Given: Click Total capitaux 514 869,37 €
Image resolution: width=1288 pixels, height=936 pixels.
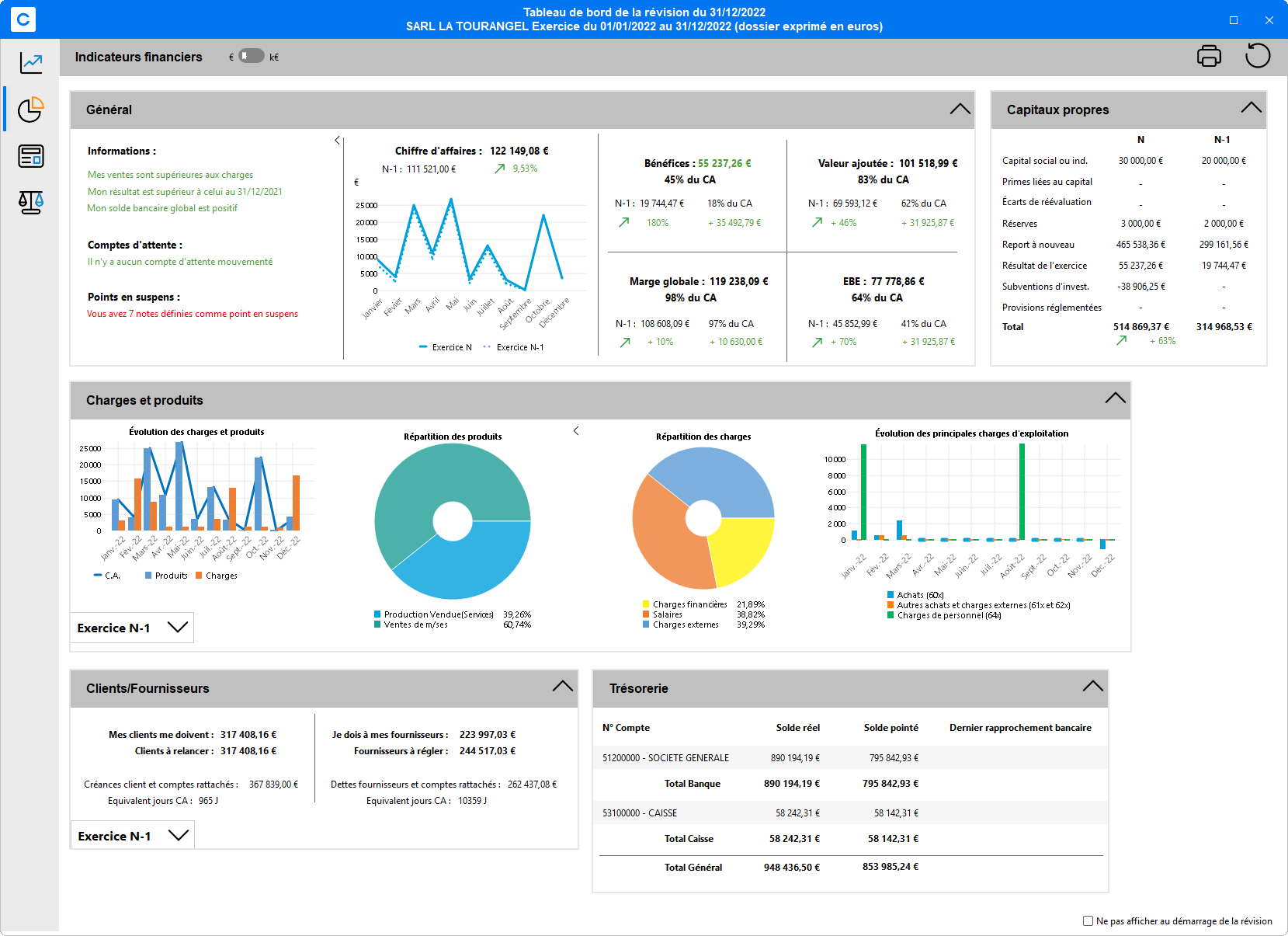Looking at the screenshot, I should [1141, 327].
